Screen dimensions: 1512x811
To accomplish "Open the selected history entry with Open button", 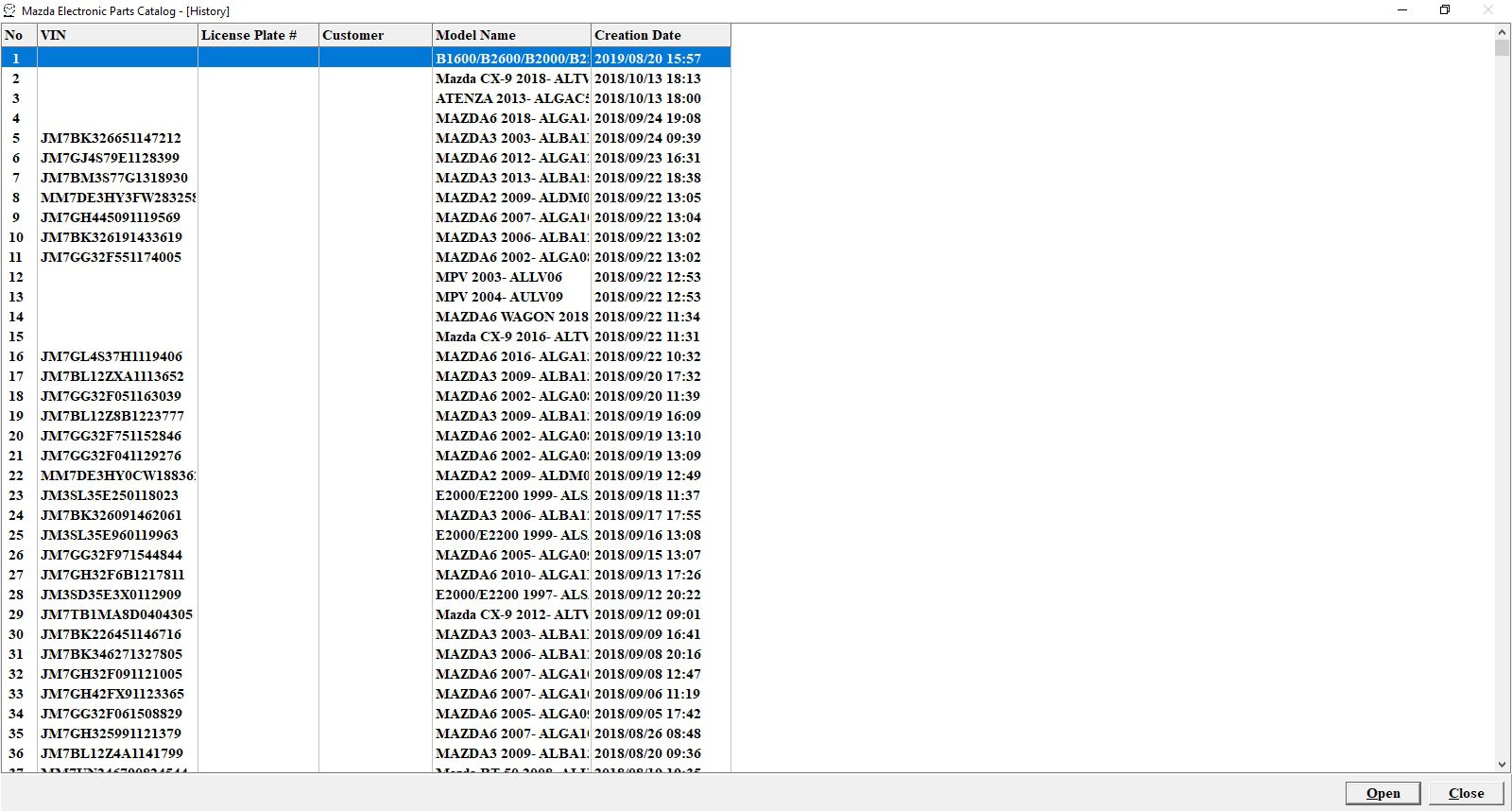I will pyautogui.click(x=1383, y=793).
